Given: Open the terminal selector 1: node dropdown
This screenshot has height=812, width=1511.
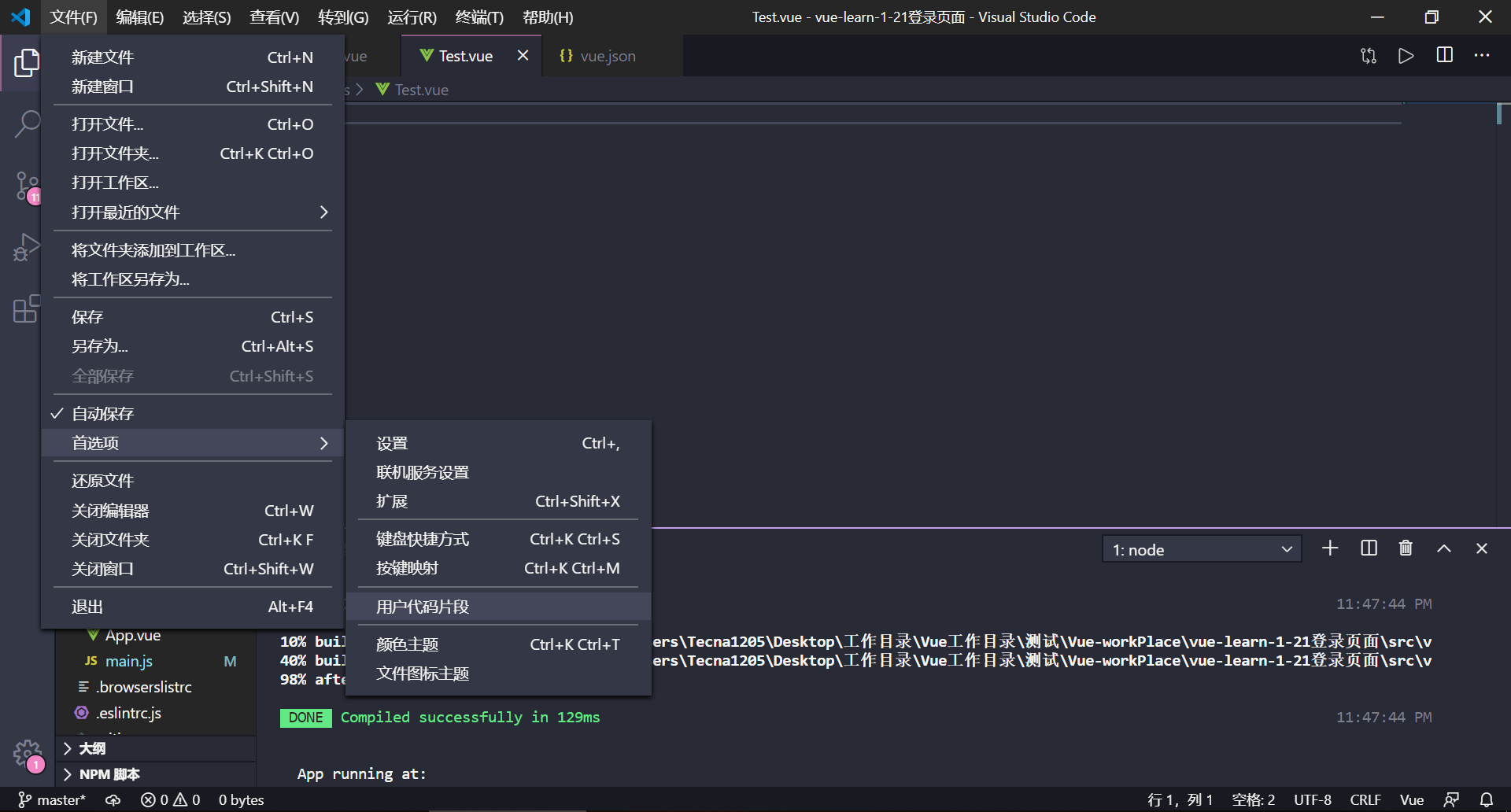Looking at the screenshot, I should coord(1202,550).
